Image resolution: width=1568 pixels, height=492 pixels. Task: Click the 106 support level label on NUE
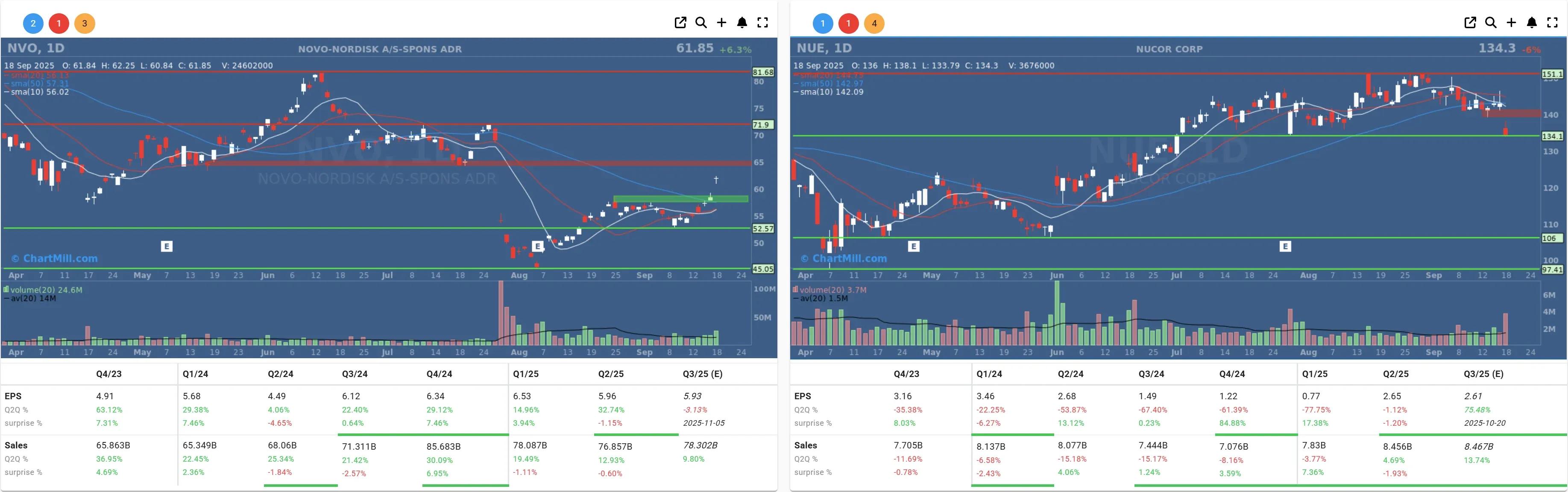1552,238
